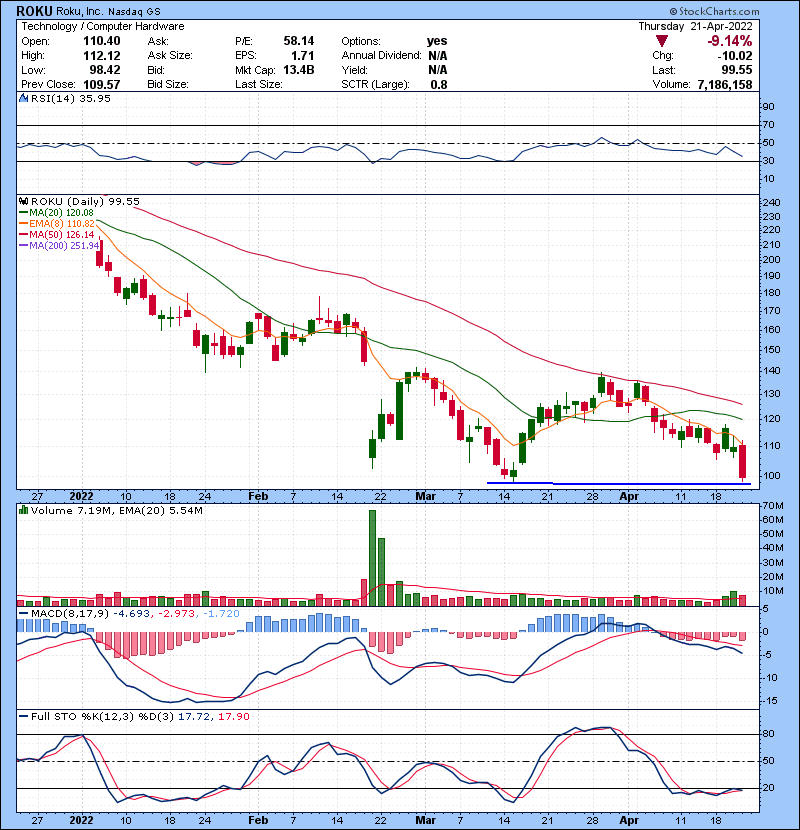Click the Volume value 7,186,158

(x=725, y=85)
